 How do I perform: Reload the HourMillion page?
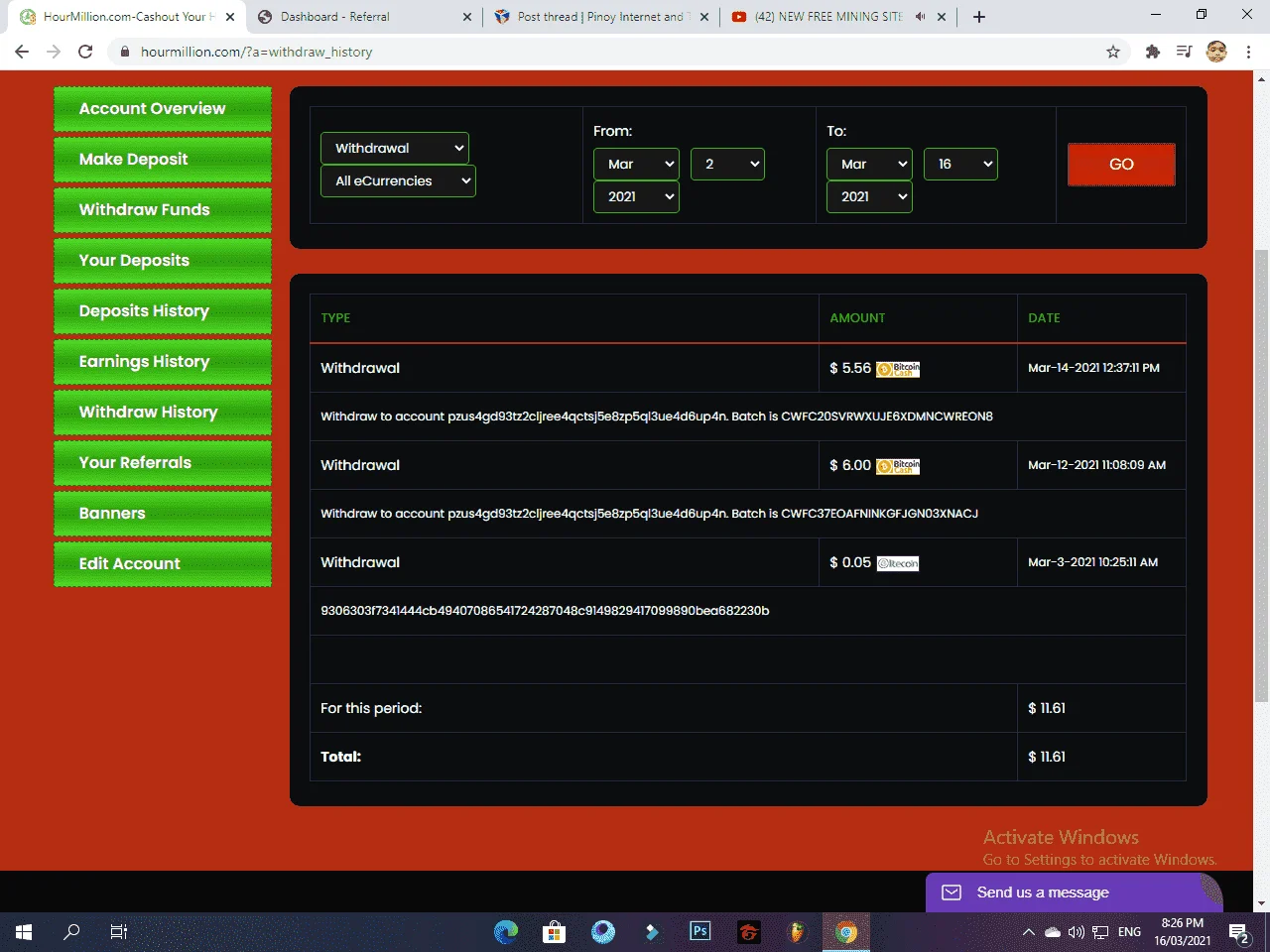click(85, 52)
